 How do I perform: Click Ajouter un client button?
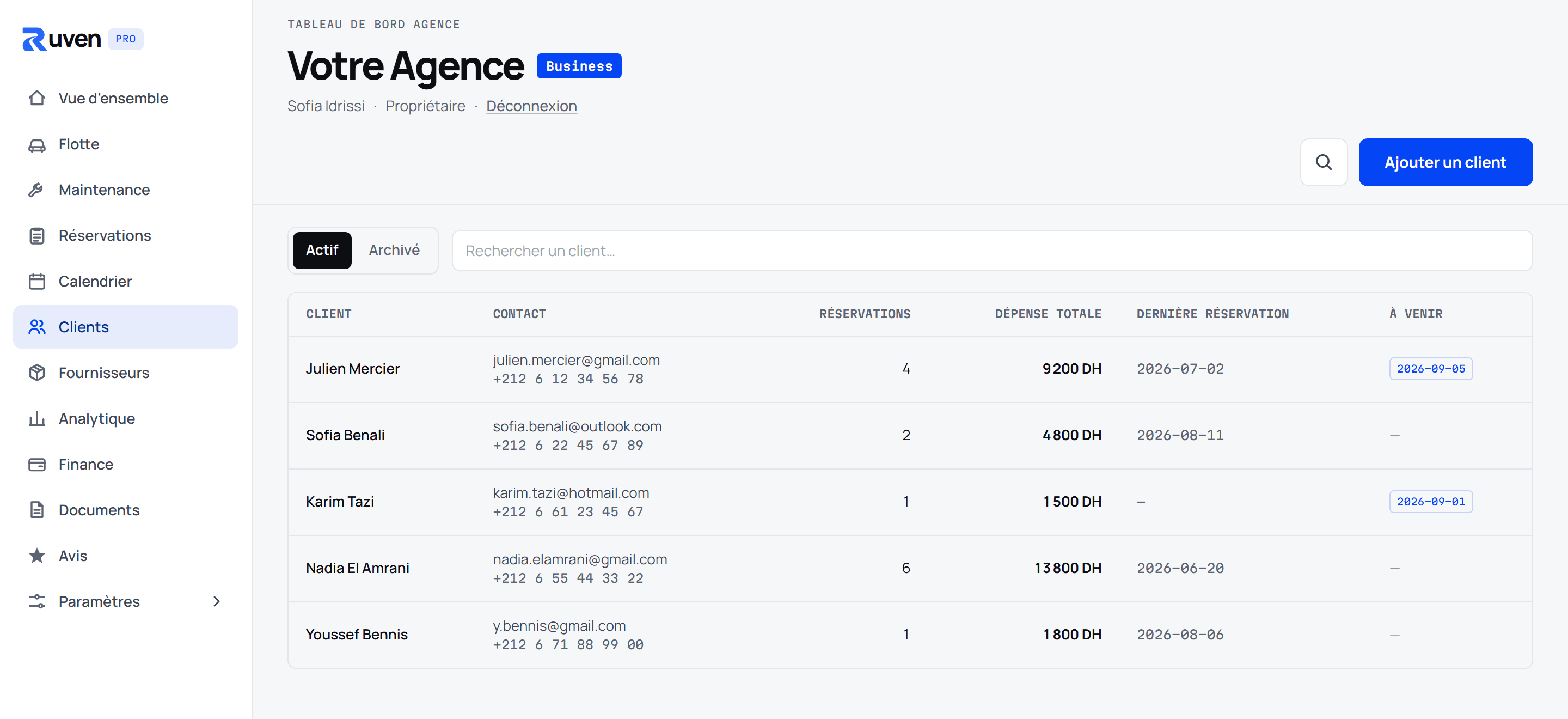pyautogui.click(x=1445, y=162)
